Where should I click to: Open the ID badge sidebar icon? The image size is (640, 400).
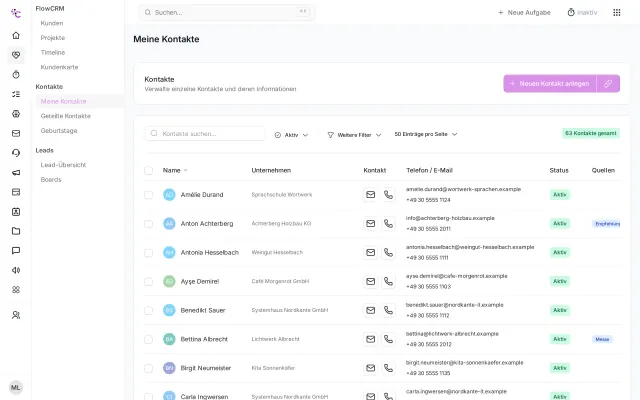(16, 212)
